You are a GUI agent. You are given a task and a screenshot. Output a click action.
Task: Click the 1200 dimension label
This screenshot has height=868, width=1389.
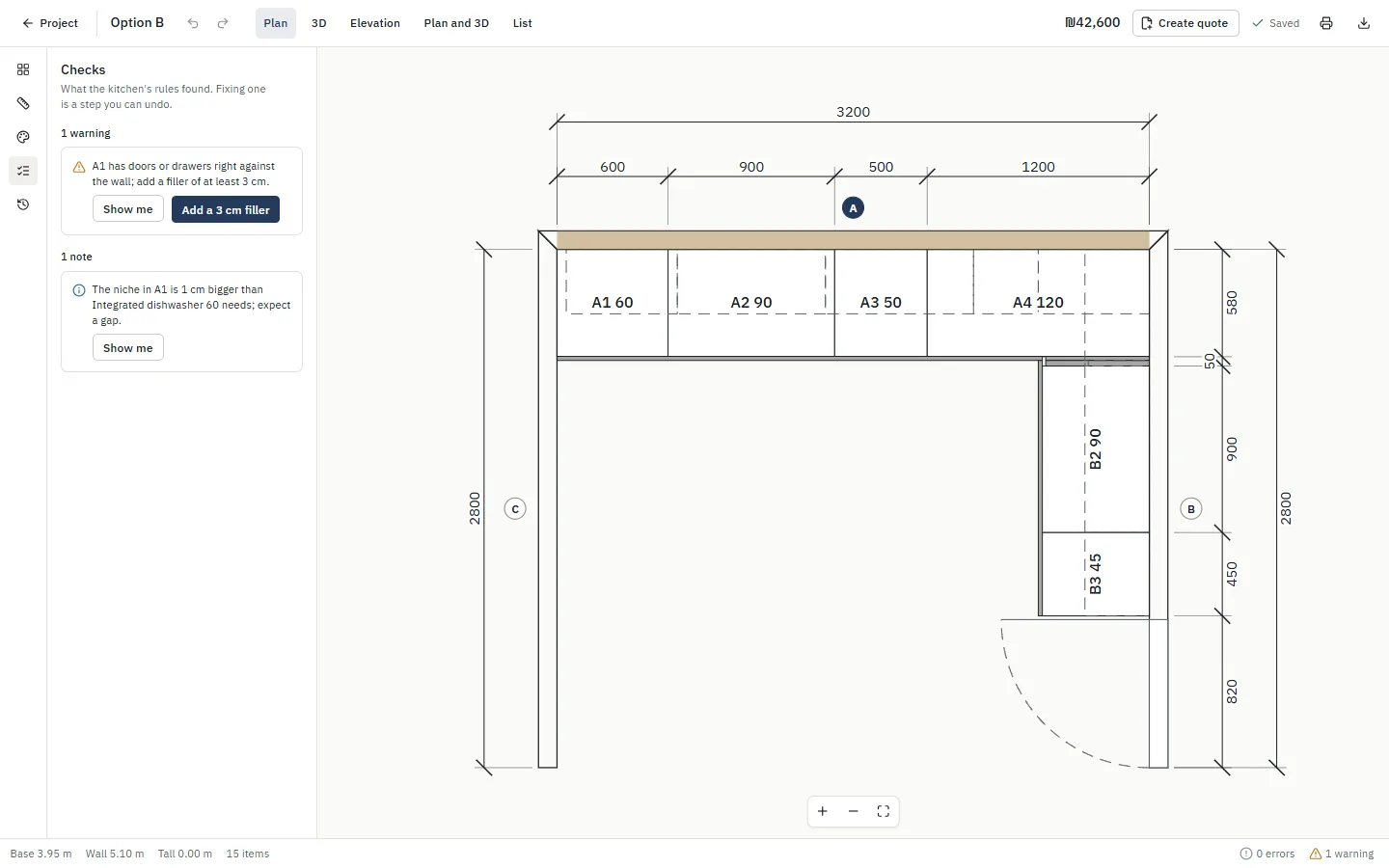pyautogui.click(x=1038, y=167)
